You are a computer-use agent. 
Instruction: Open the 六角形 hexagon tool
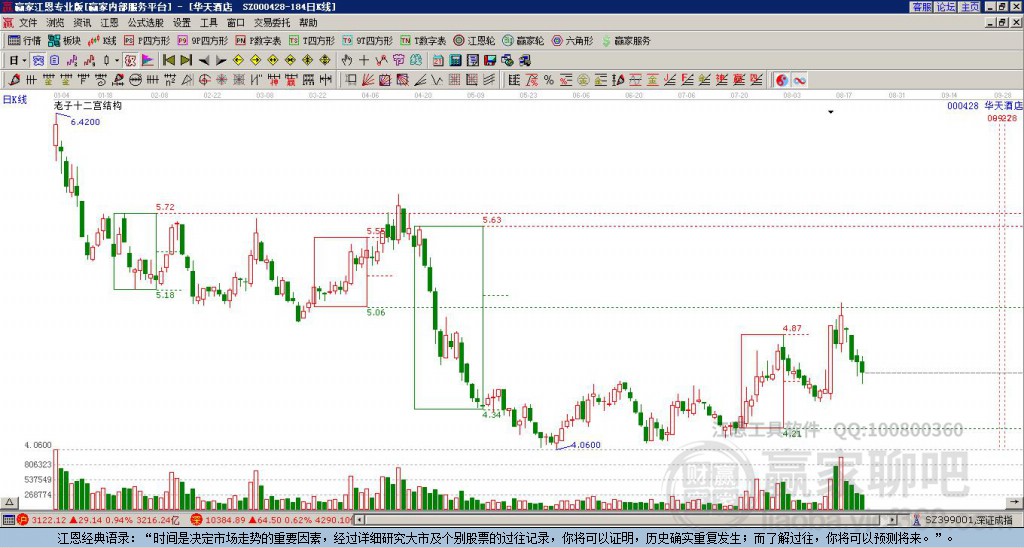[572, 40]
